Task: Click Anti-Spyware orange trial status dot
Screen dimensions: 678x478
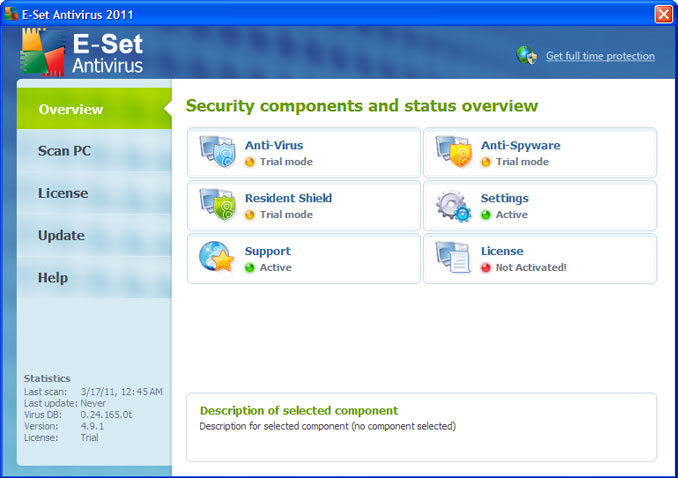Action: (486, 162)
